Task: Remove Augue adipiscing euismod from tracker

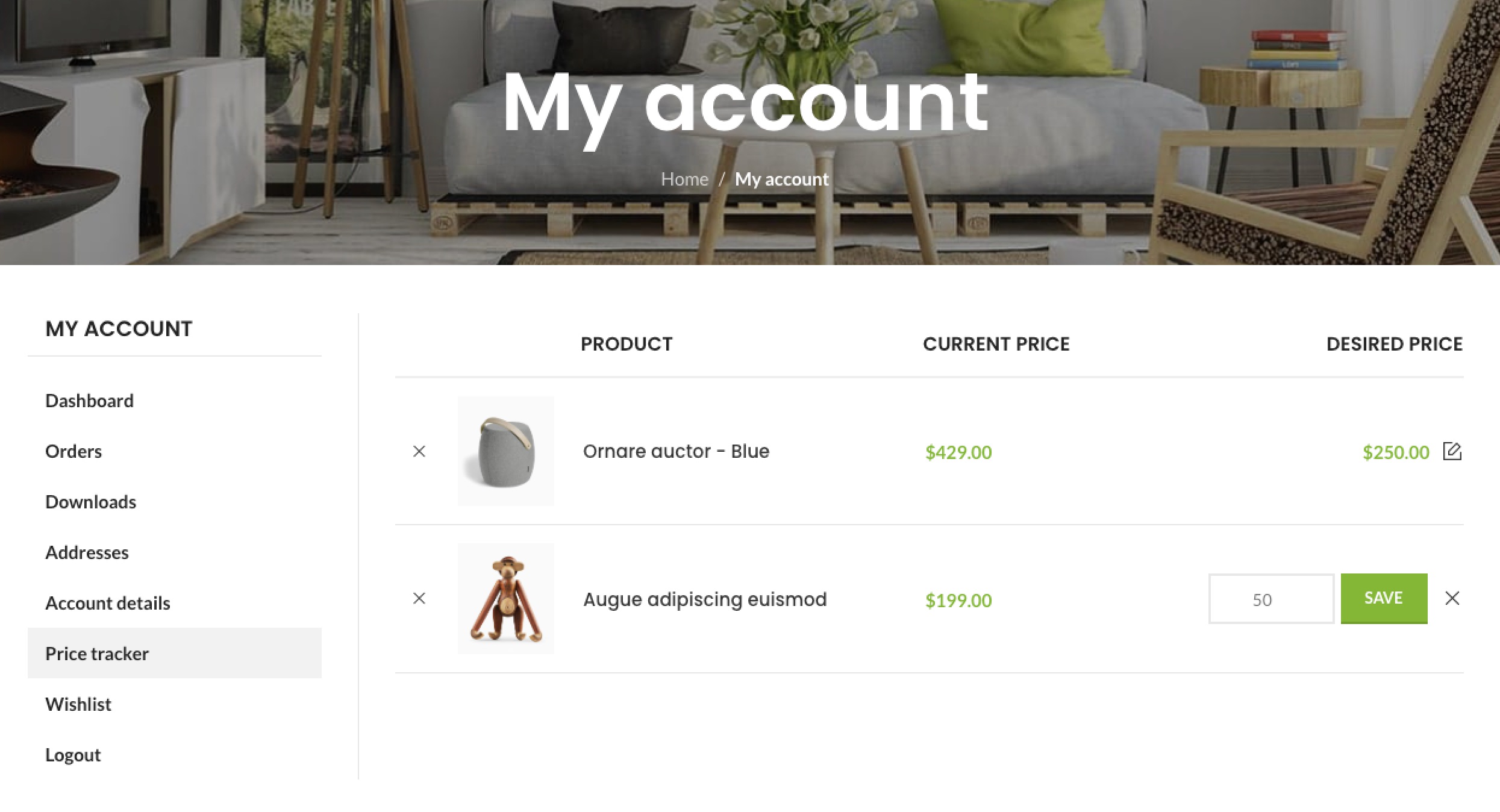Action: 419,598
